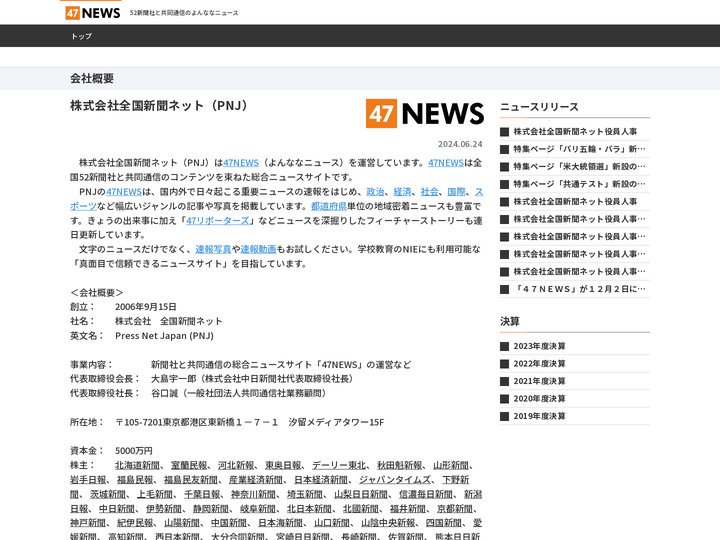Visit shareholder 産業経済新聞 link
720x540 pixels.
[x=256, y=480]
